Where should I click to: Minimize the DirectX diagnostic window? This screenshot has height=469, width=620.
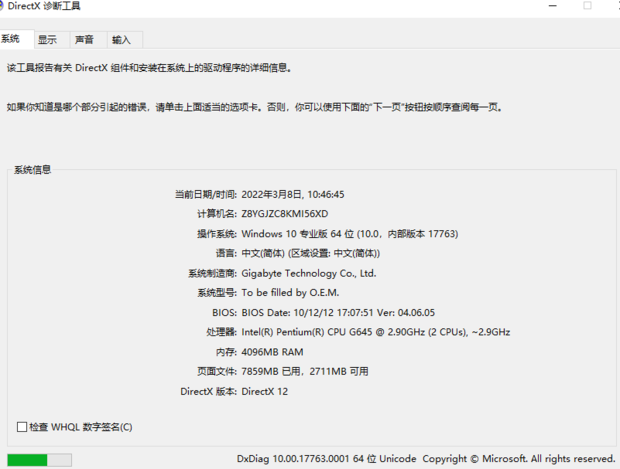(553, 6)
